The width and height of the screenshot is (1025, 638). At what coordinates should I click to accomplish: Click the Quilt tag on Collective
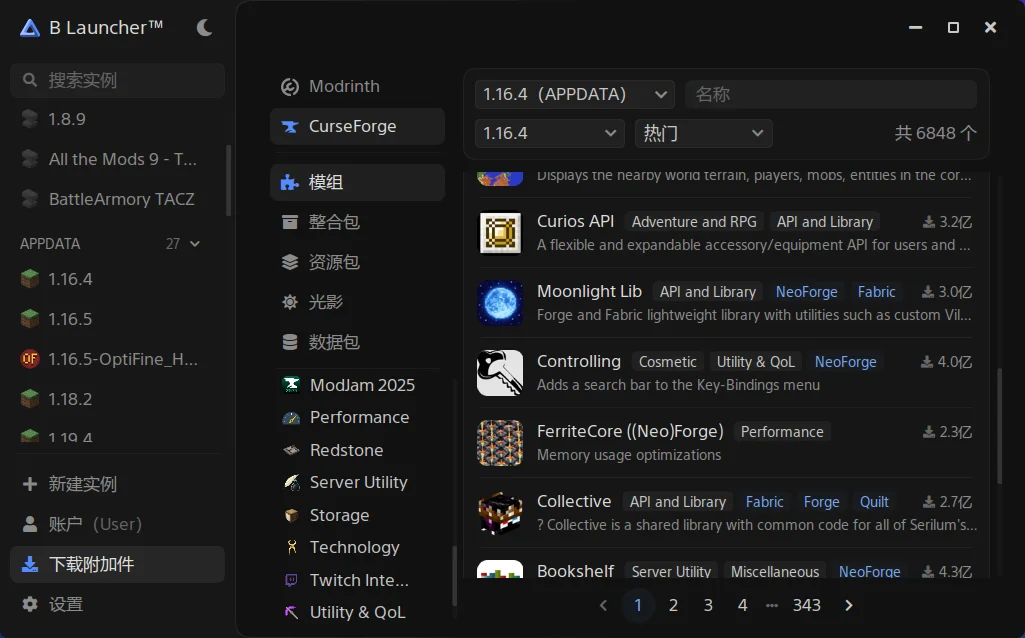click(x=873, y=501)
